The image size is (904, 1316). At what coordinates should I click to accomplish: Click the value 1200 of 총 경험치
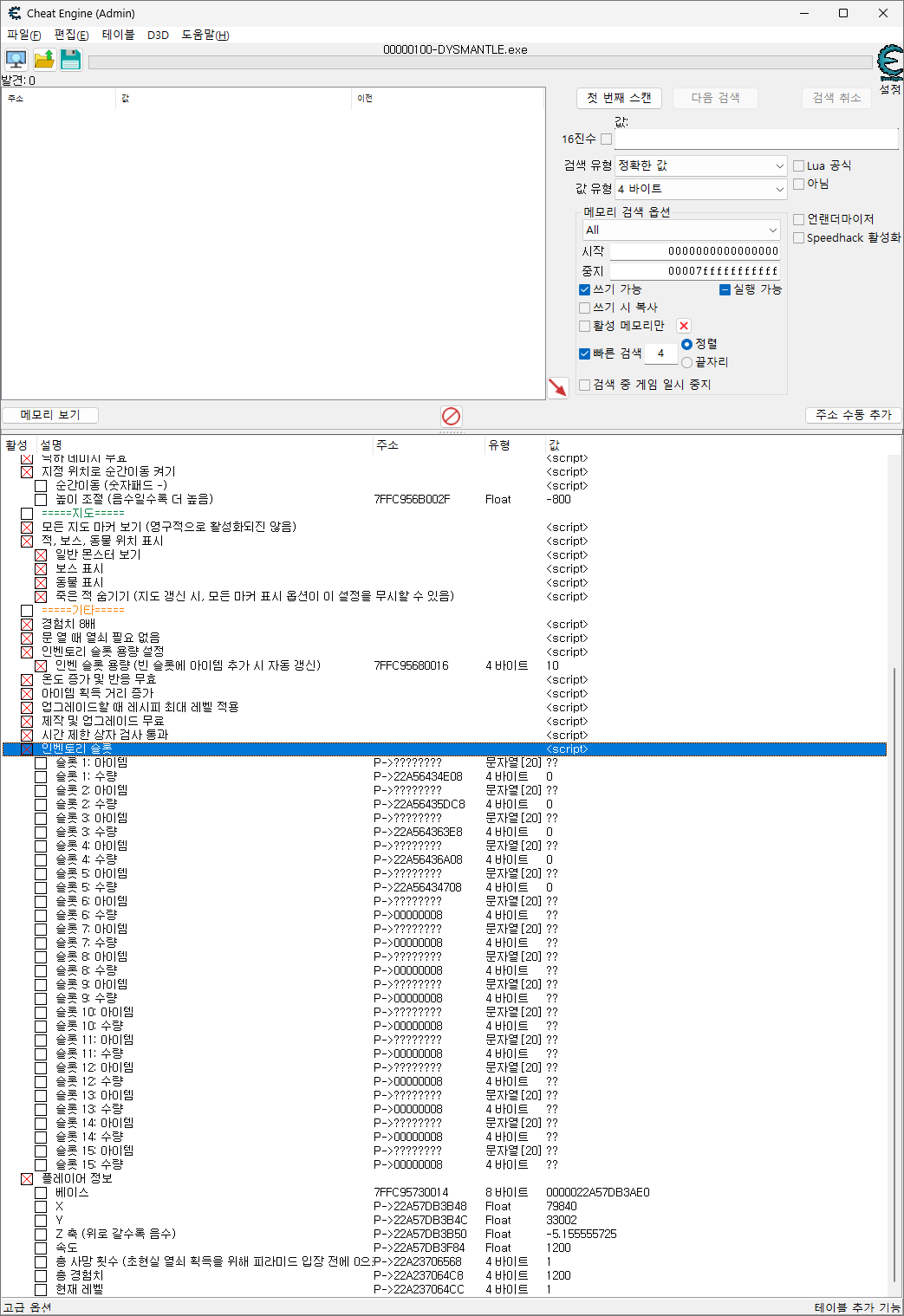click(x=558, y=1275)
